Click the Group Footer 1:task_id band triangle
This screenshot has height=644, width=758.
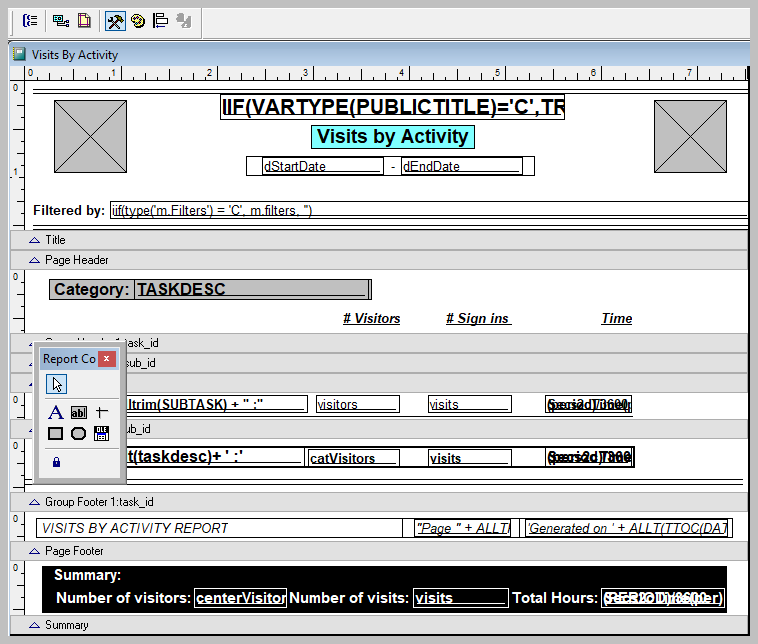pos(34,502)
